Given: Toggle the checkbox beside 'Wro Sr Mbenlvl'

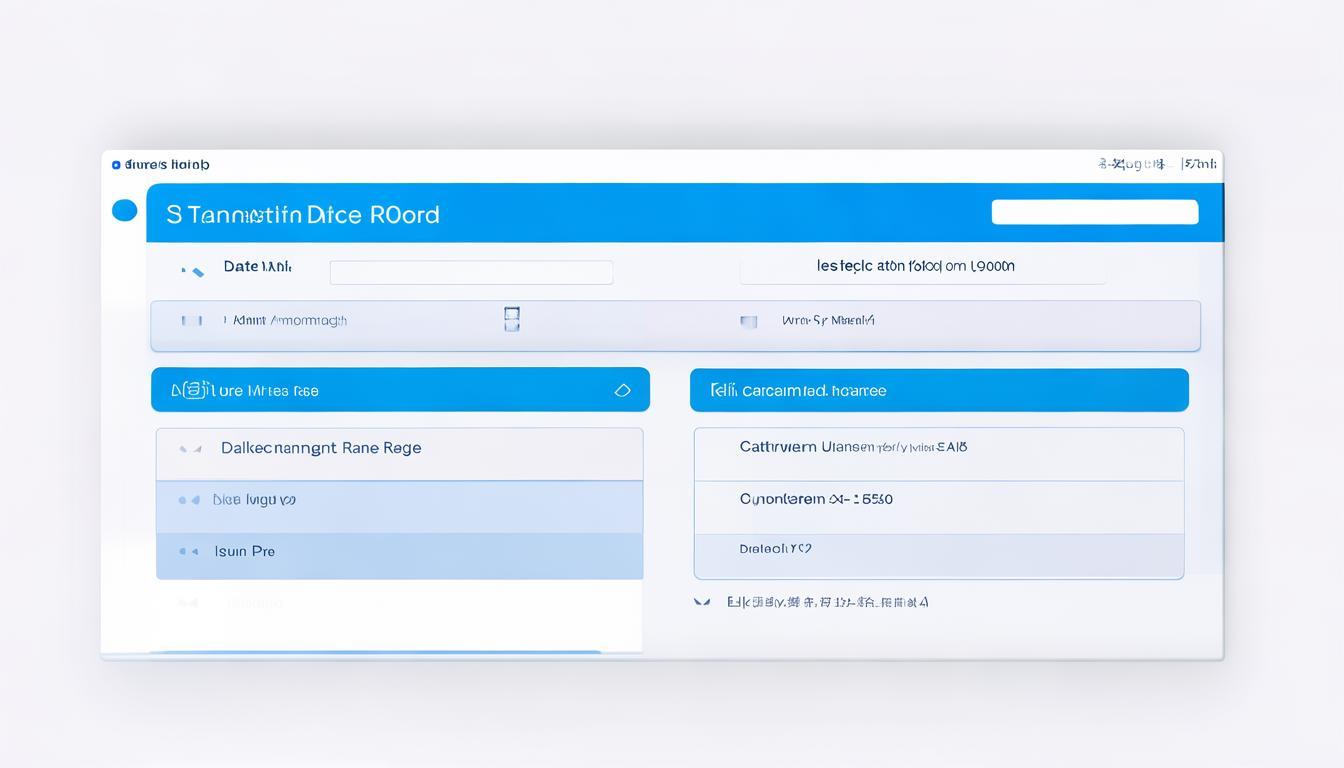Looking at the screenshot, I should point(747,321).
